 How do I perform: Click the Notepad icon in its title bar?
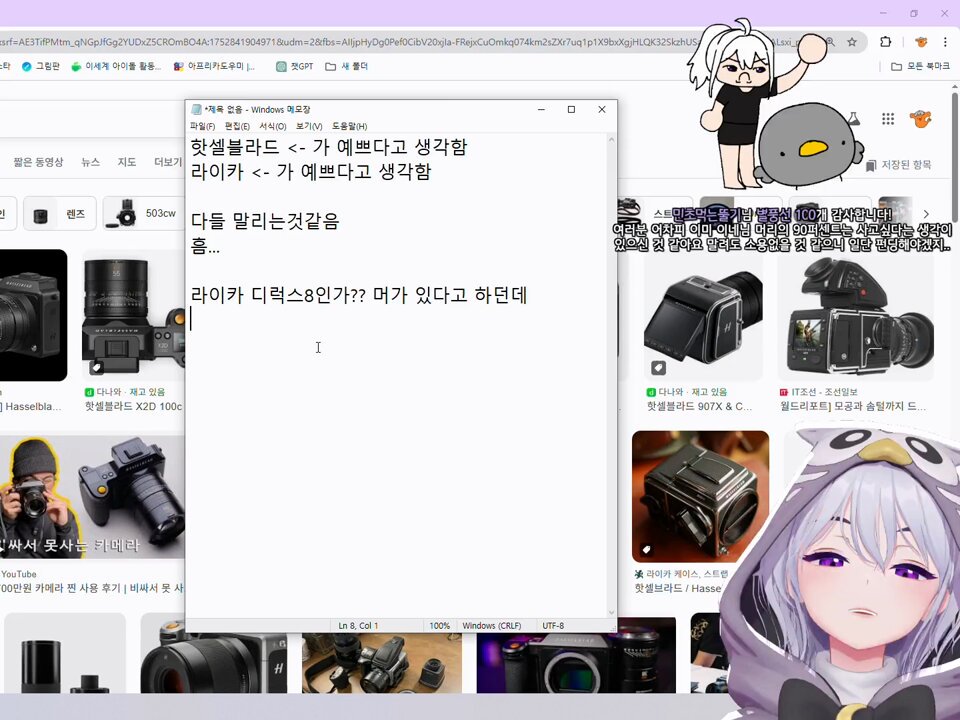coord(197,110)
